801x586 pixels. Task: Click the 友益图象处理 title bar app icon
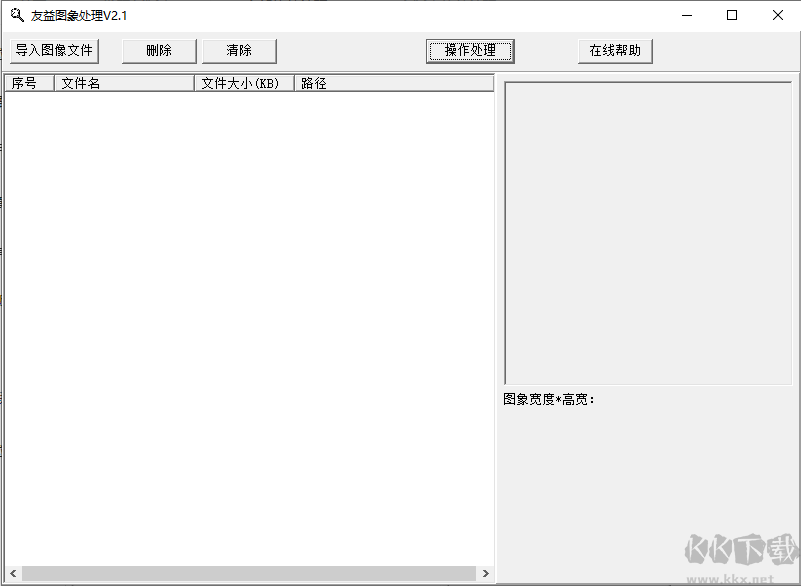click(17, 15)
